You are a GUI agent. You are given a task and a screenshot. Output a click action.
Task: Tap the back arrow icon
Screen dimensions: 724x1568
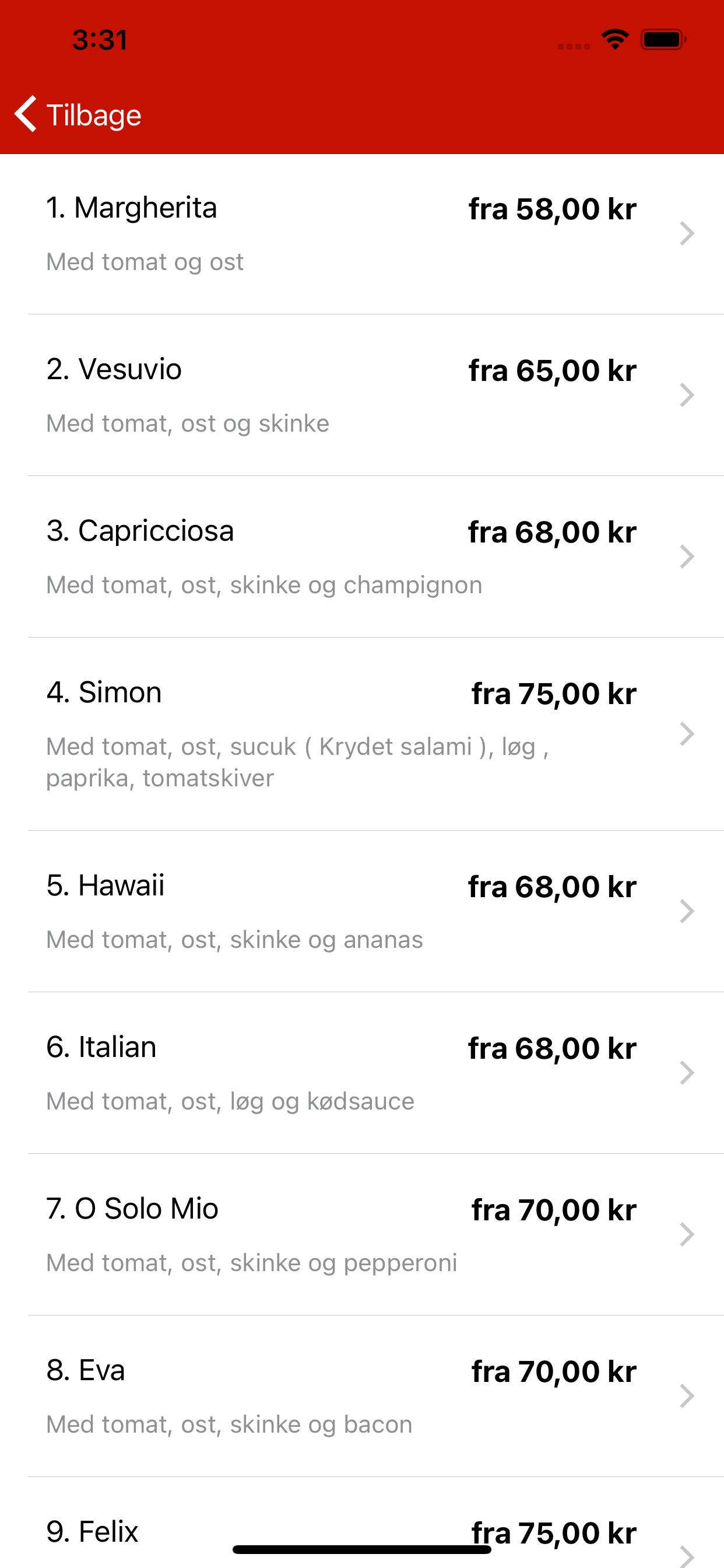tap(26, 114)
